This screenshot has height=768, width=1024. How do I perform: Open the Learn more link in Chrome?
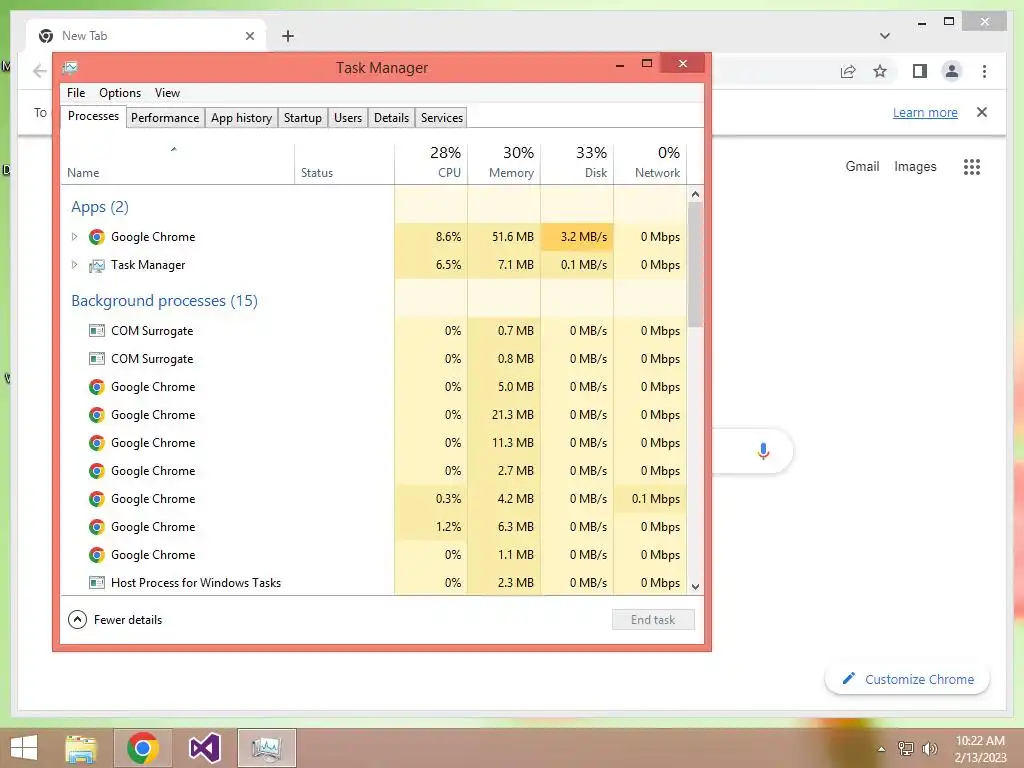925,112
